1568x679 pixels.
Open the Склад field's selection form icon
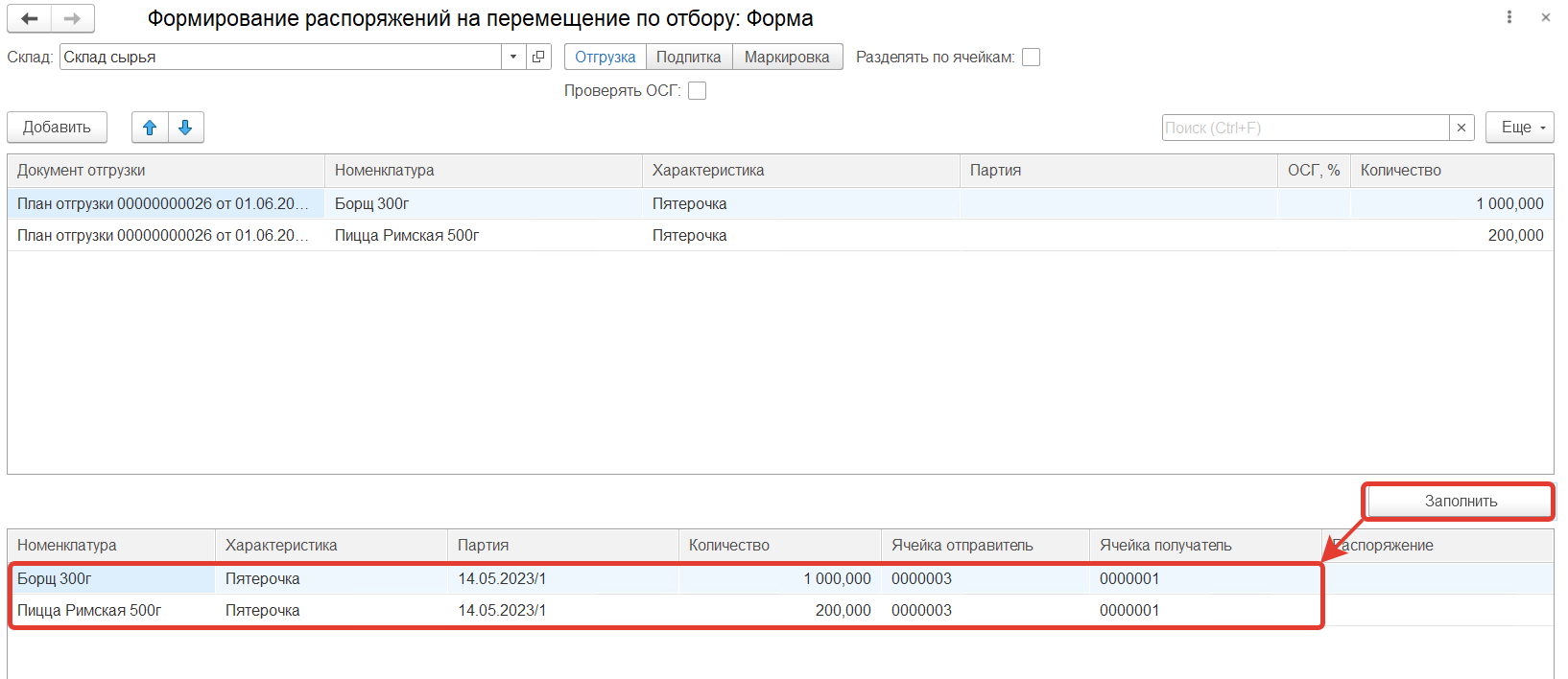coord(538,57)
